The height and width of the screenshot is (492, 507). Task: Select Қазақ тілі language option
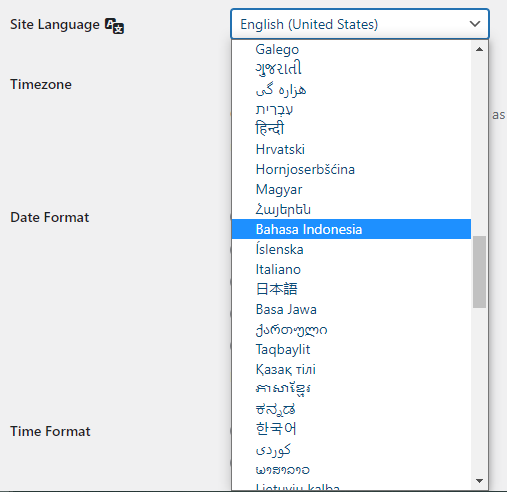tap(351, 369)
